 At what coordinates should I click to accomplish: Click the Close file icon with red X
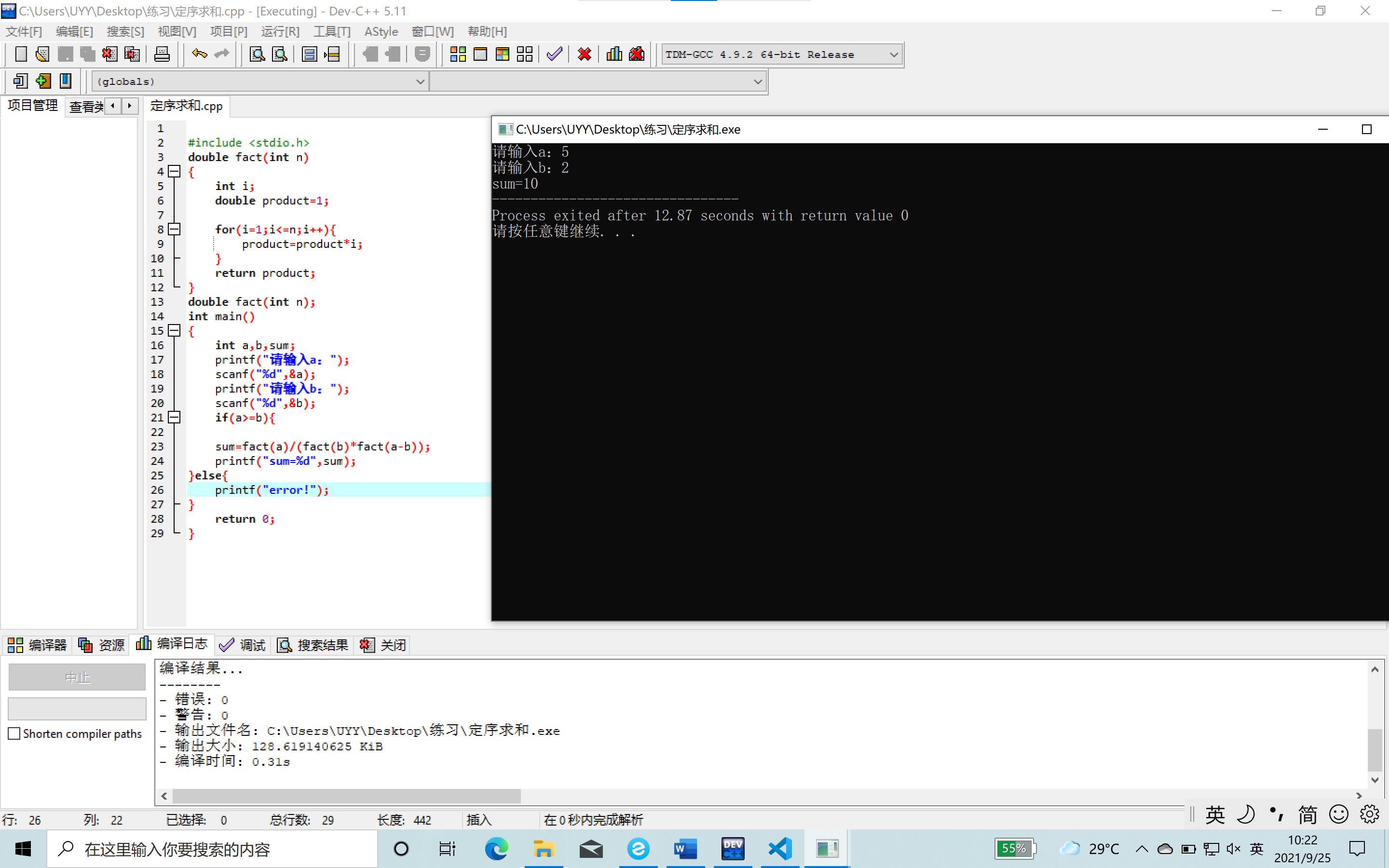[x=109, y=54]
